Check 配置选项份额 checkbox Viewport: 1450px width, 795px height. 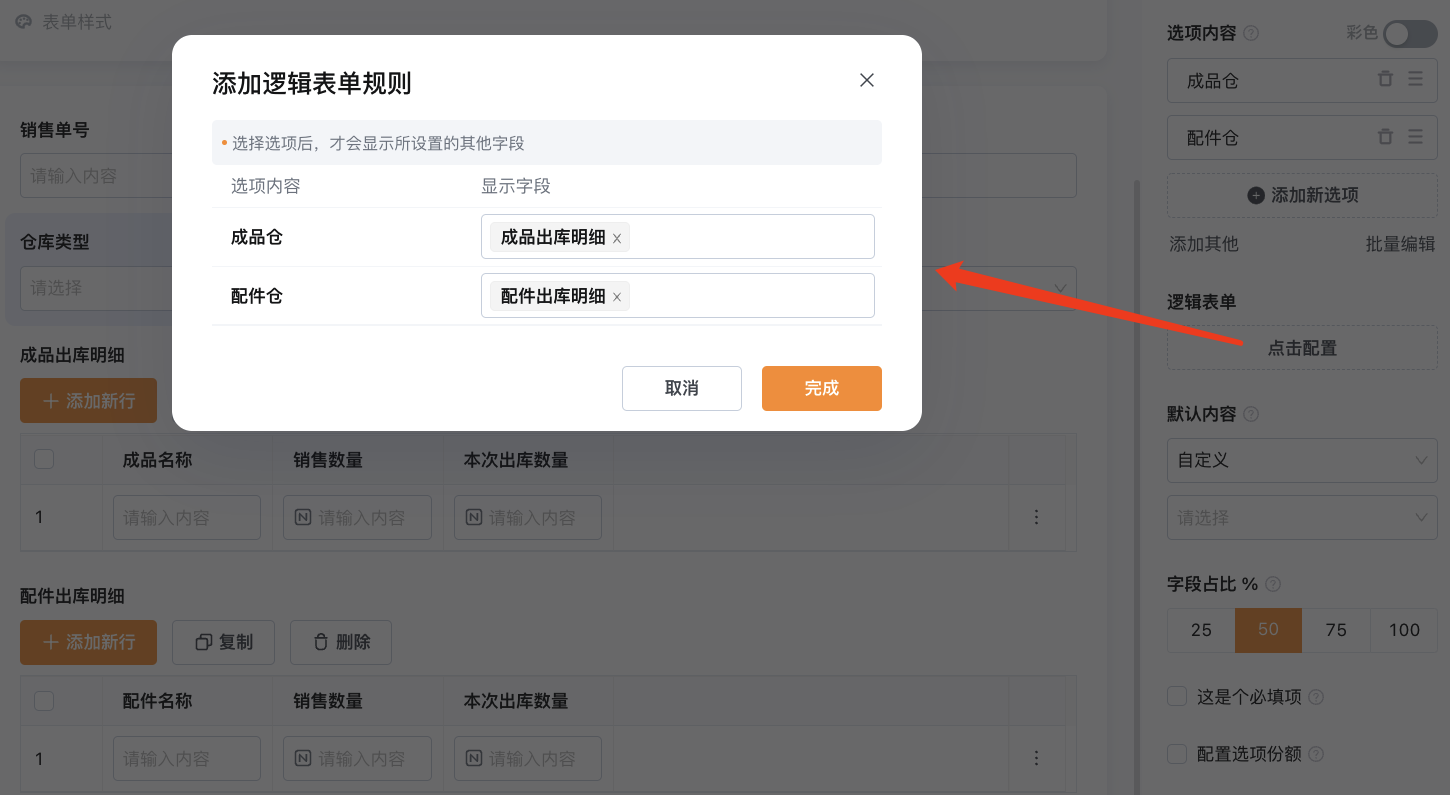click(1177, 753)
